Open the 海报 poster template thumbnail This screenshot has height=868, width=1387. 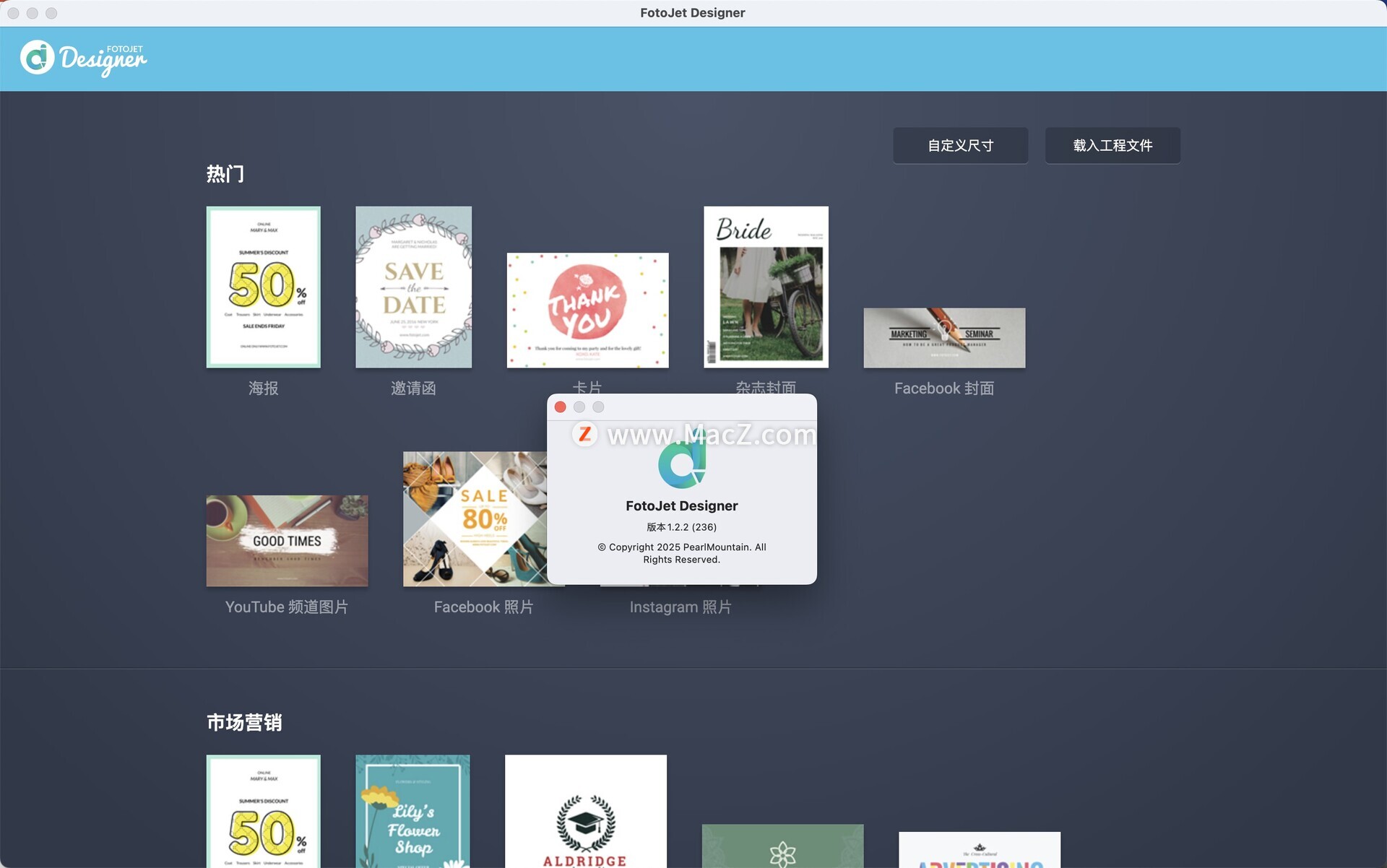pyautogui.click(x=263, y=287)
